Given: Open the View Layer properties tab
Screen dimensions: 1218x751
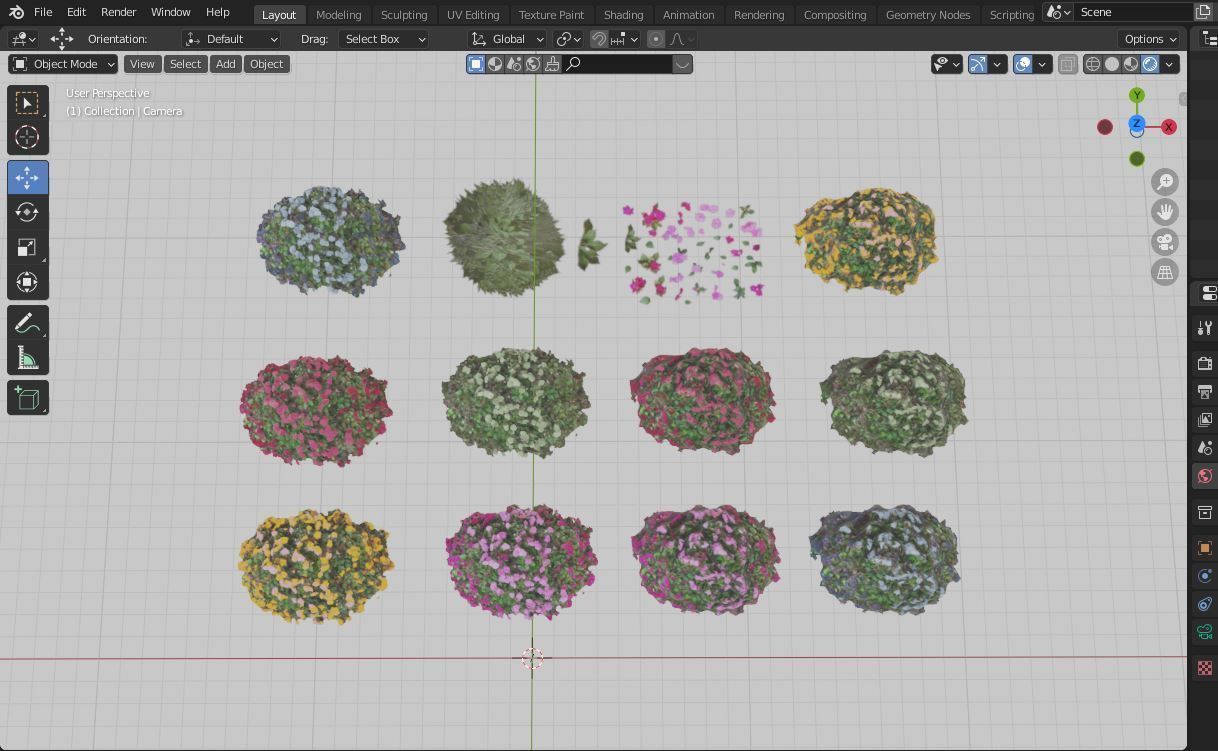Looking at the screenshot, I should pos(1205,419).
